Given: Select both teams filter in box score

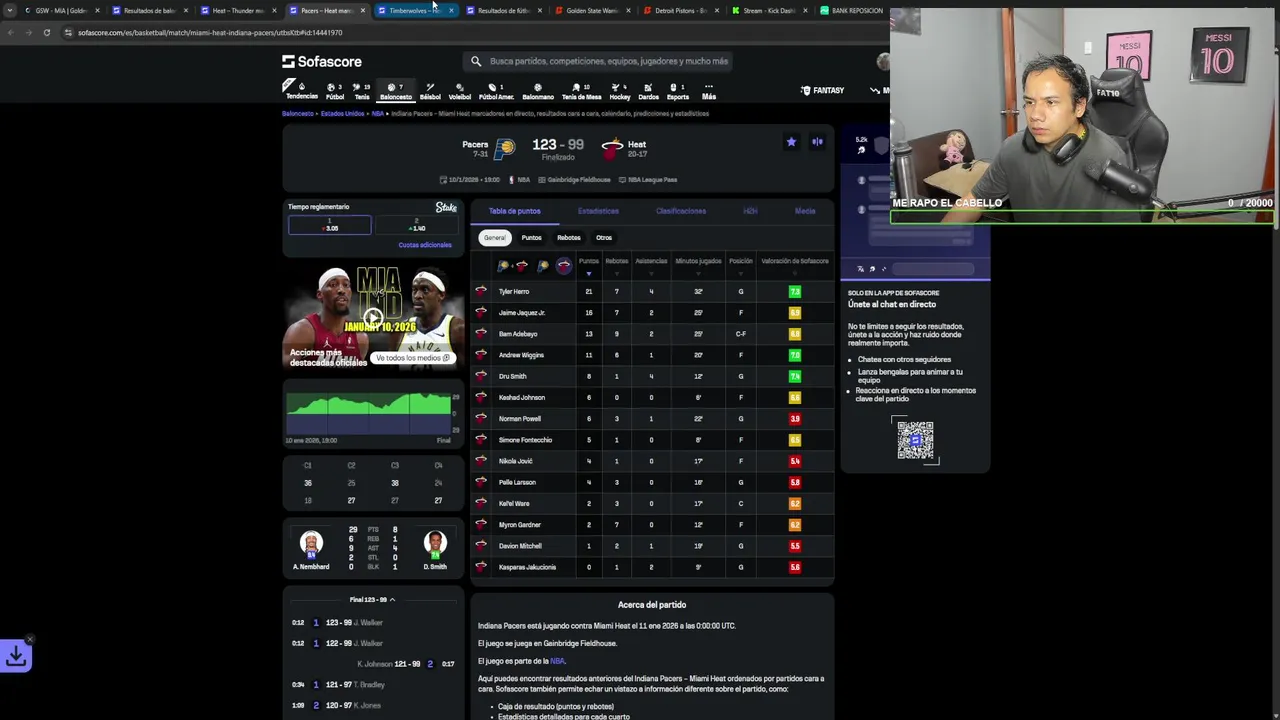Looking at the screenshot, I should click(512, 265).
